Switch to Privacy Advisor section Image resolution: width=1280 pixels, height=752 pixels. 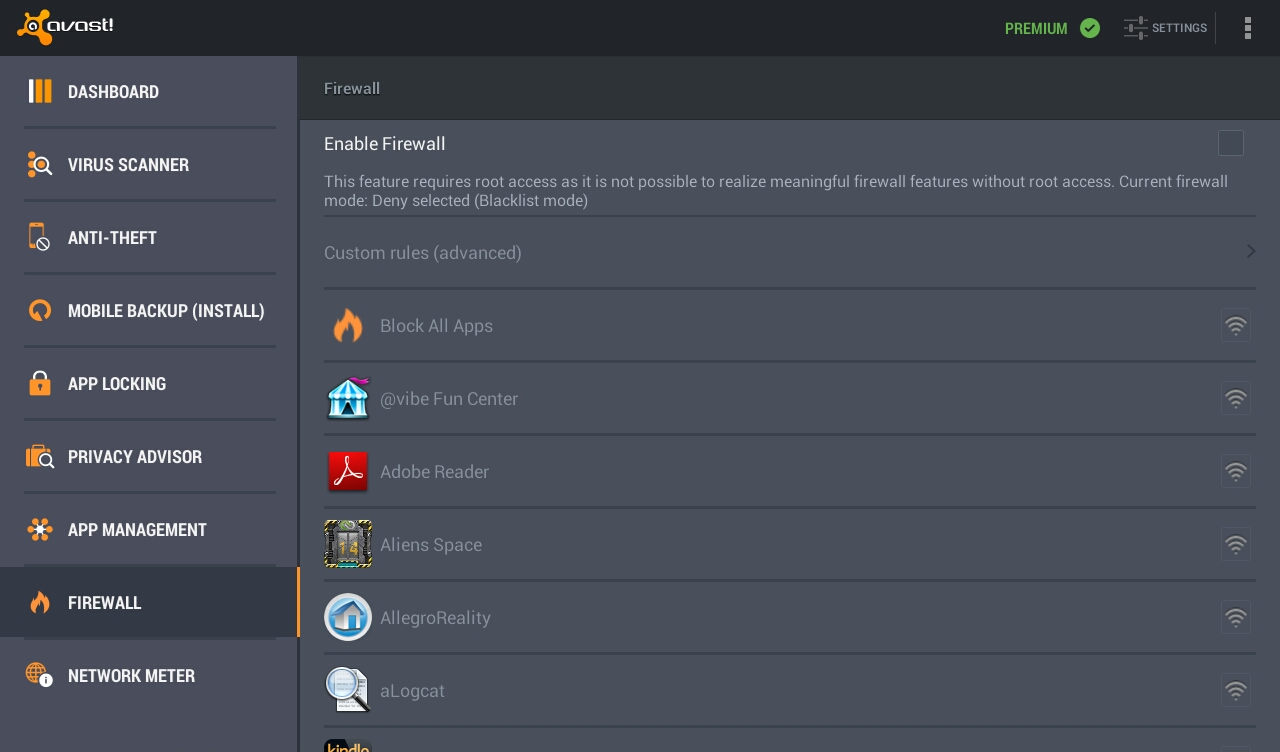tap(150, 456)
